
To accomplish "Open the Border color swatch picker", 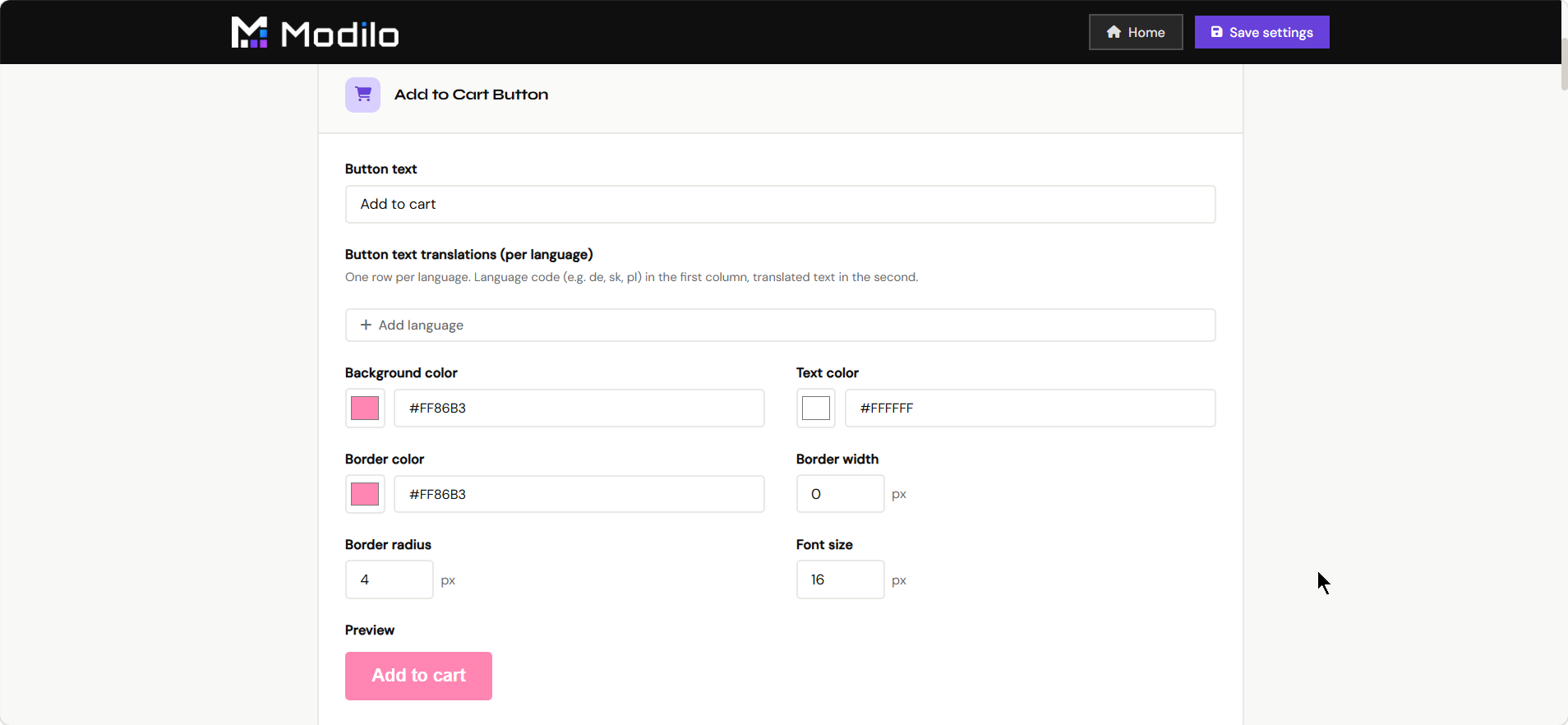I will (365, 494).
